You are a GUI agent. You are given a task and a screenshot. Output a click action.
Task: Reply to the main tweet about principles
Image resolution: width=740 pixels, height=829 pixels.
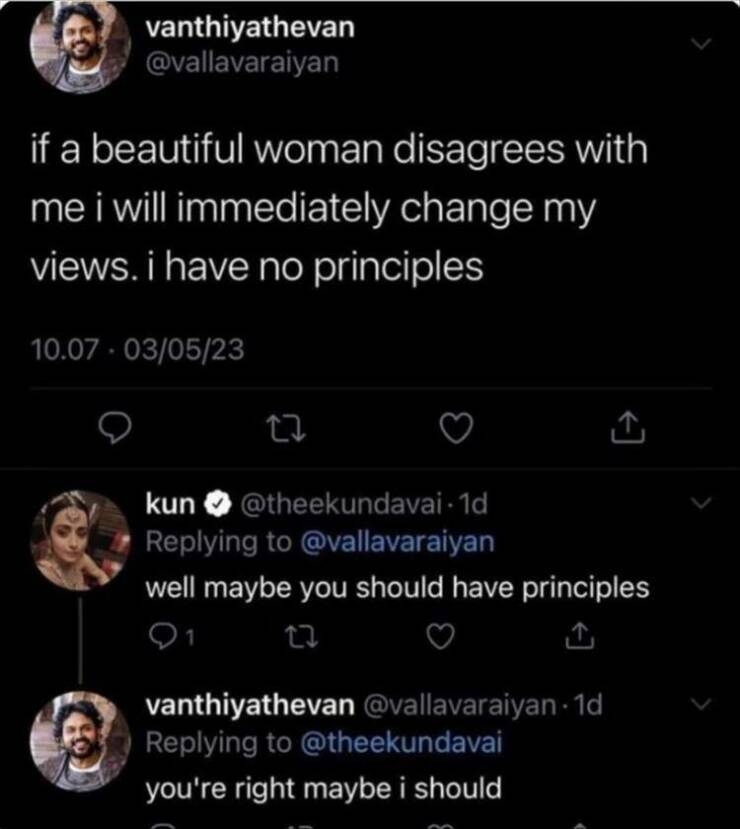[x=118, y=429]
